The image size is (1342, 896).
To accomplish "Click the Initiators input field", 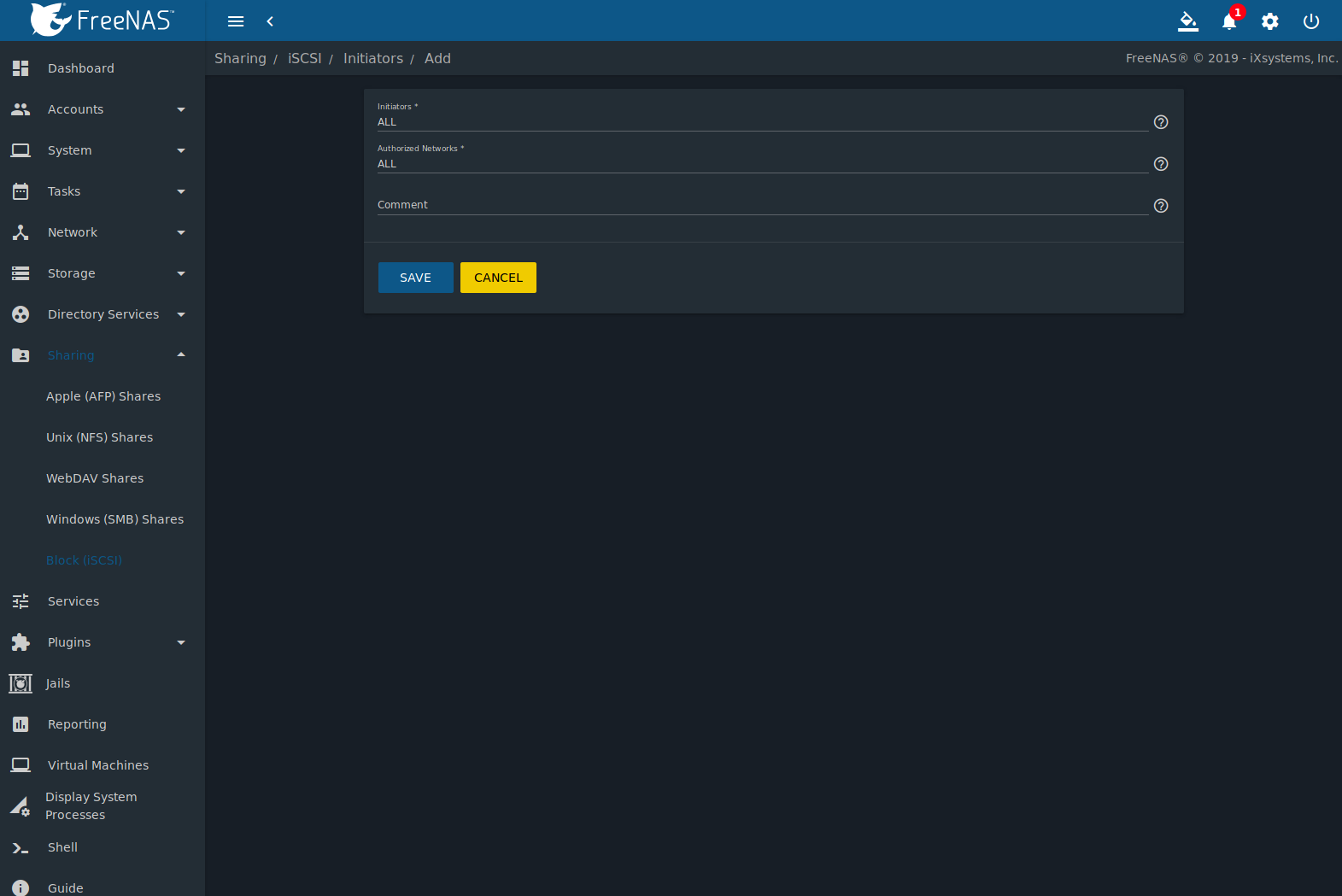I will pos(763,122).
